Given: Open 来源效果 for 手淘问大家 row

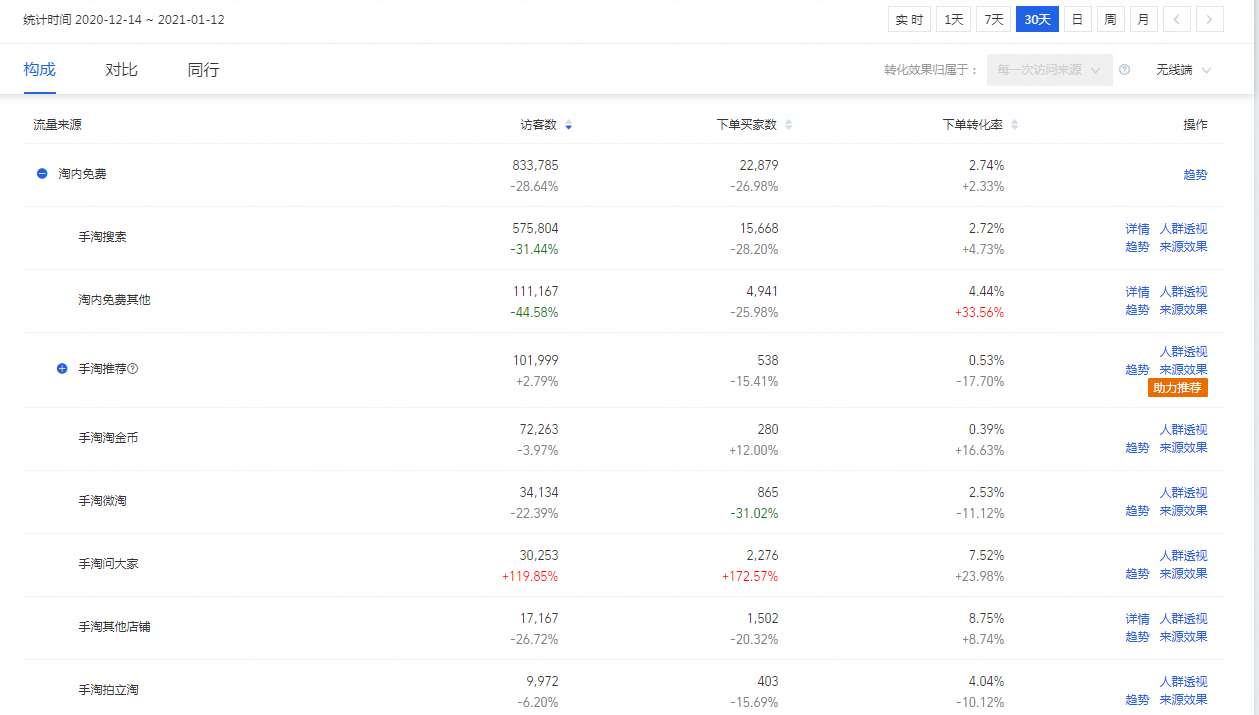Looking at the screenshot, I should [1183, 574].
